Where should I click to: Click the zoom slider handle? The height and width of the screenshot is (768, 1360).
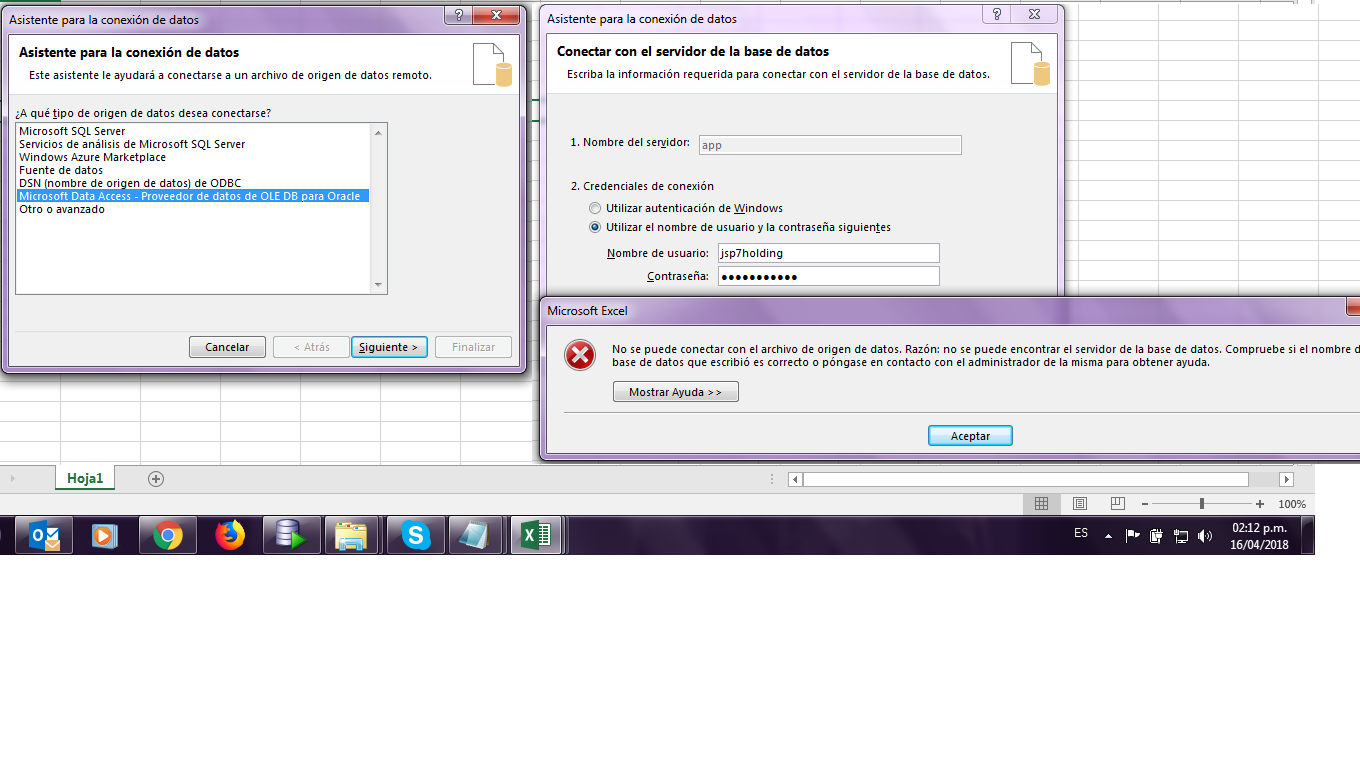(x=1202, y=504)
